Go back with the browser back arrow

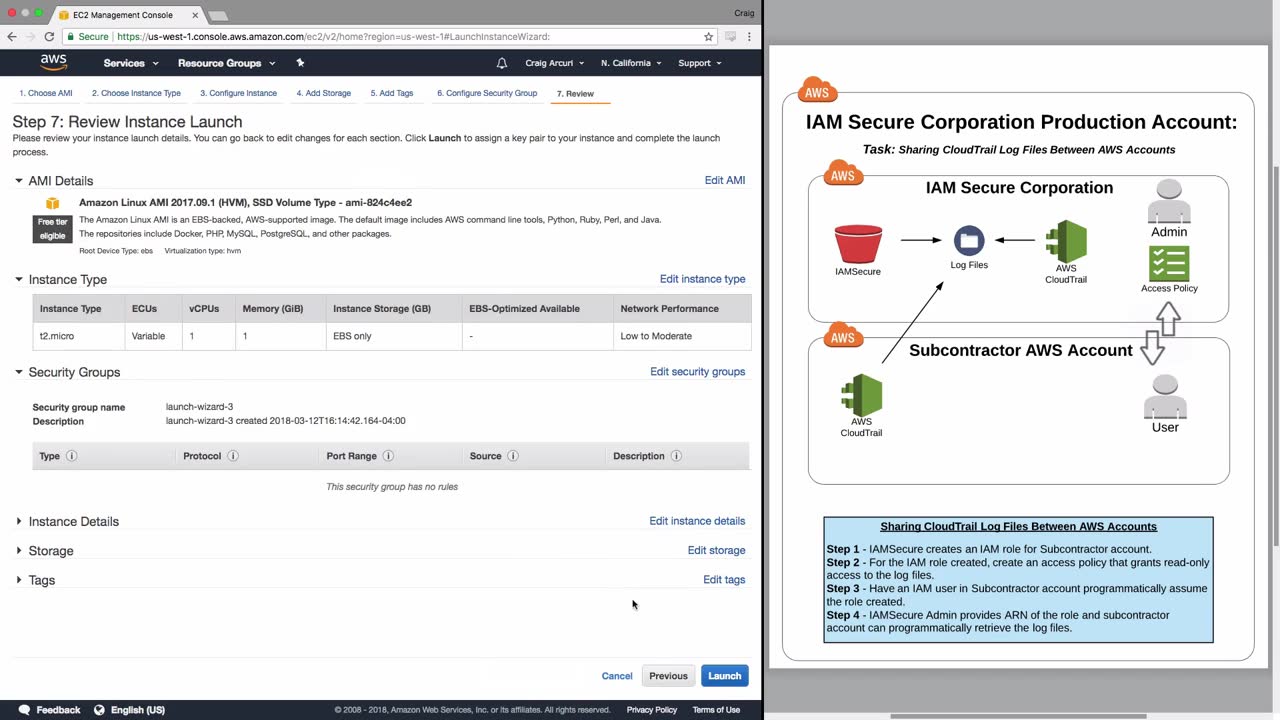click(12, 37)
